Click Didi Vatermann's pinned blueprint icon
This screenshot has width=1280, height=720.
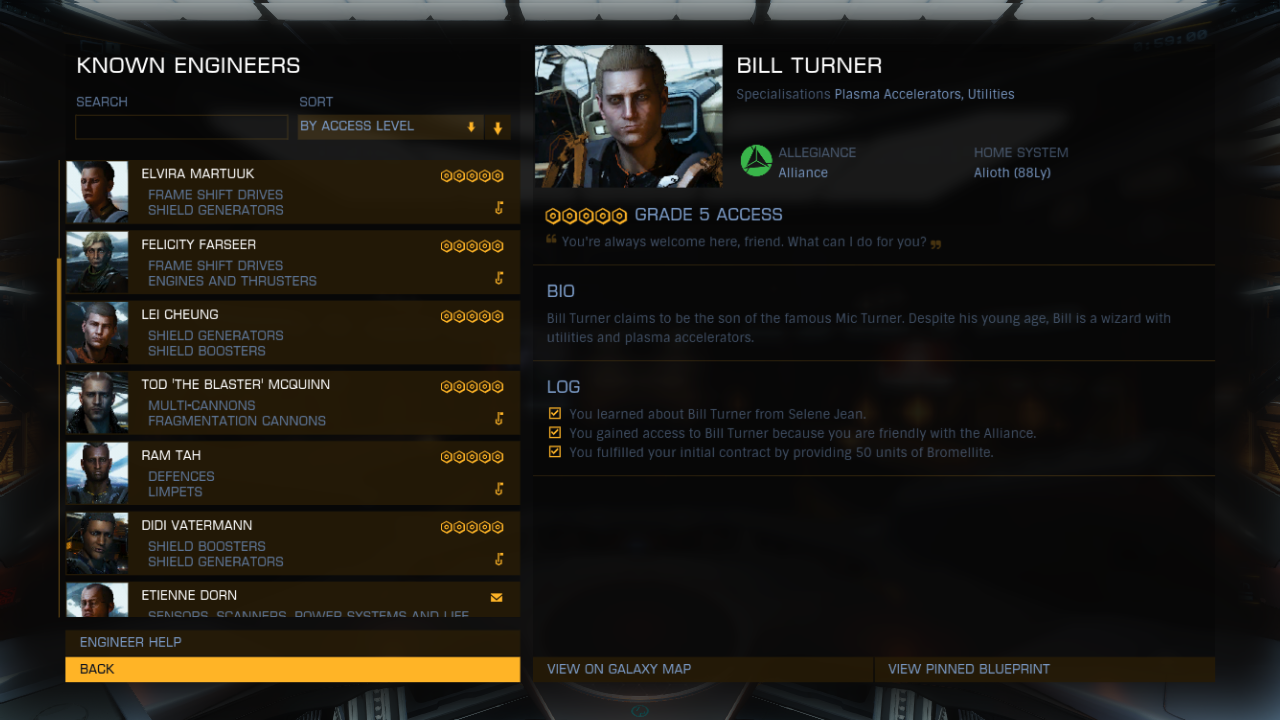[x=499, y=559]
